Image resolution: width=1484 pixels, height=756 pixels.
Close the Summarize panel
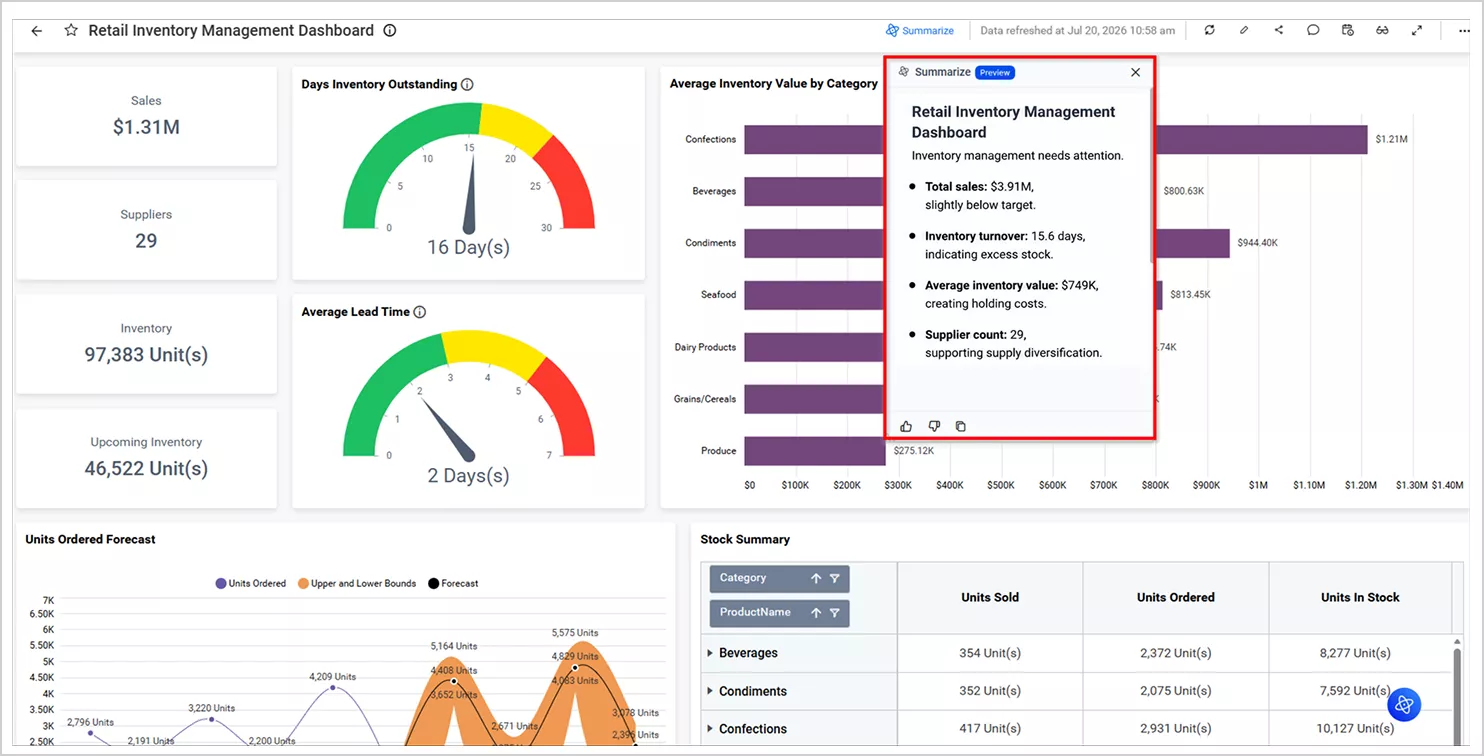pos(1135,72)
